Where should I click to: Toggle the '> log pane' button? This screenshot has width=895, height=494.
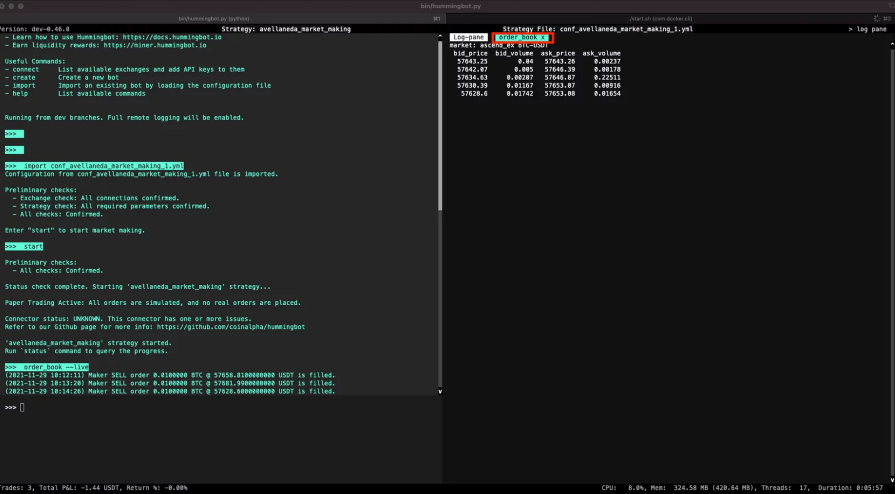point(867,29)
